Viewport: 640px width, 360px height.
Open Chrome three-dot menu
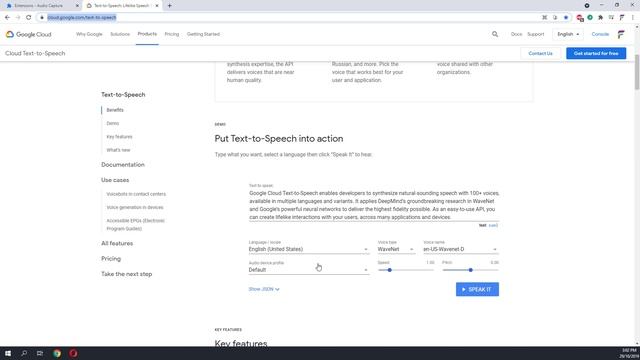tap(633, 18)
